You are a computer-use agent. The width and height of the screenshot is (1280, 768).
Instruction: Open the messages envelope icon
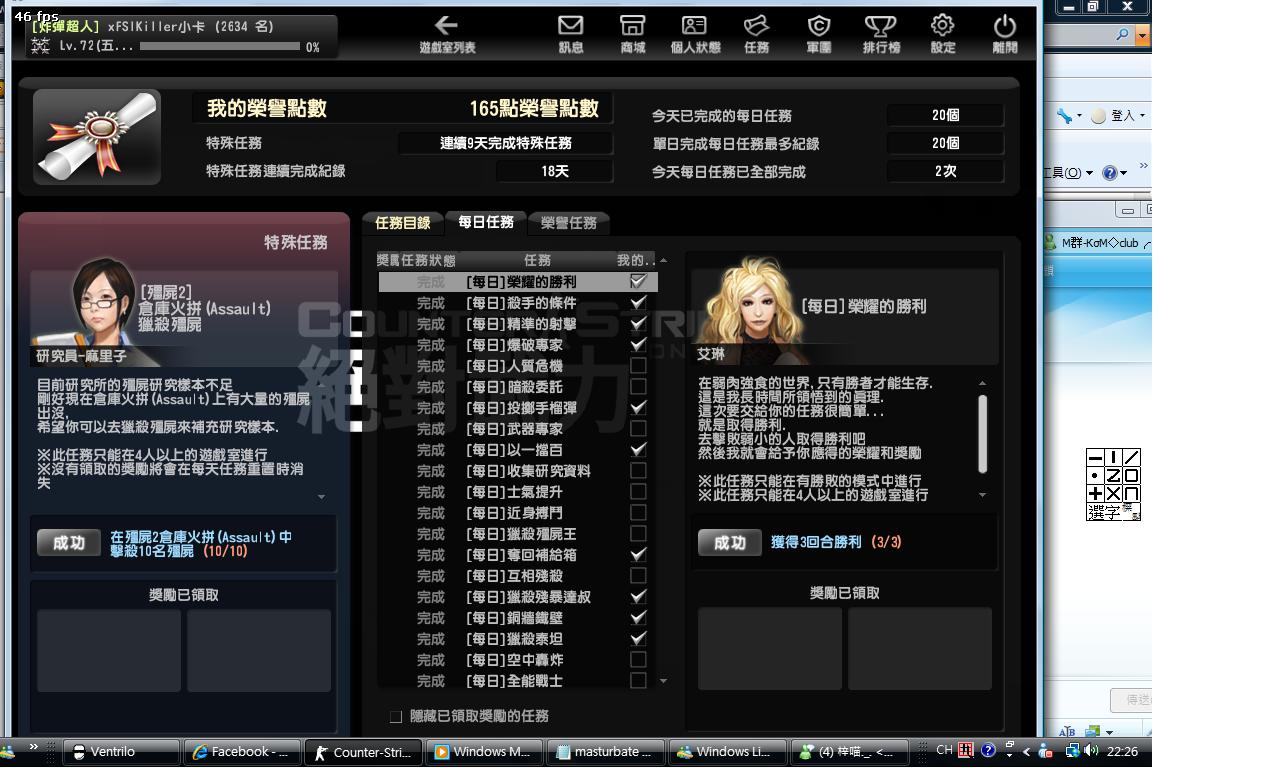570,33
